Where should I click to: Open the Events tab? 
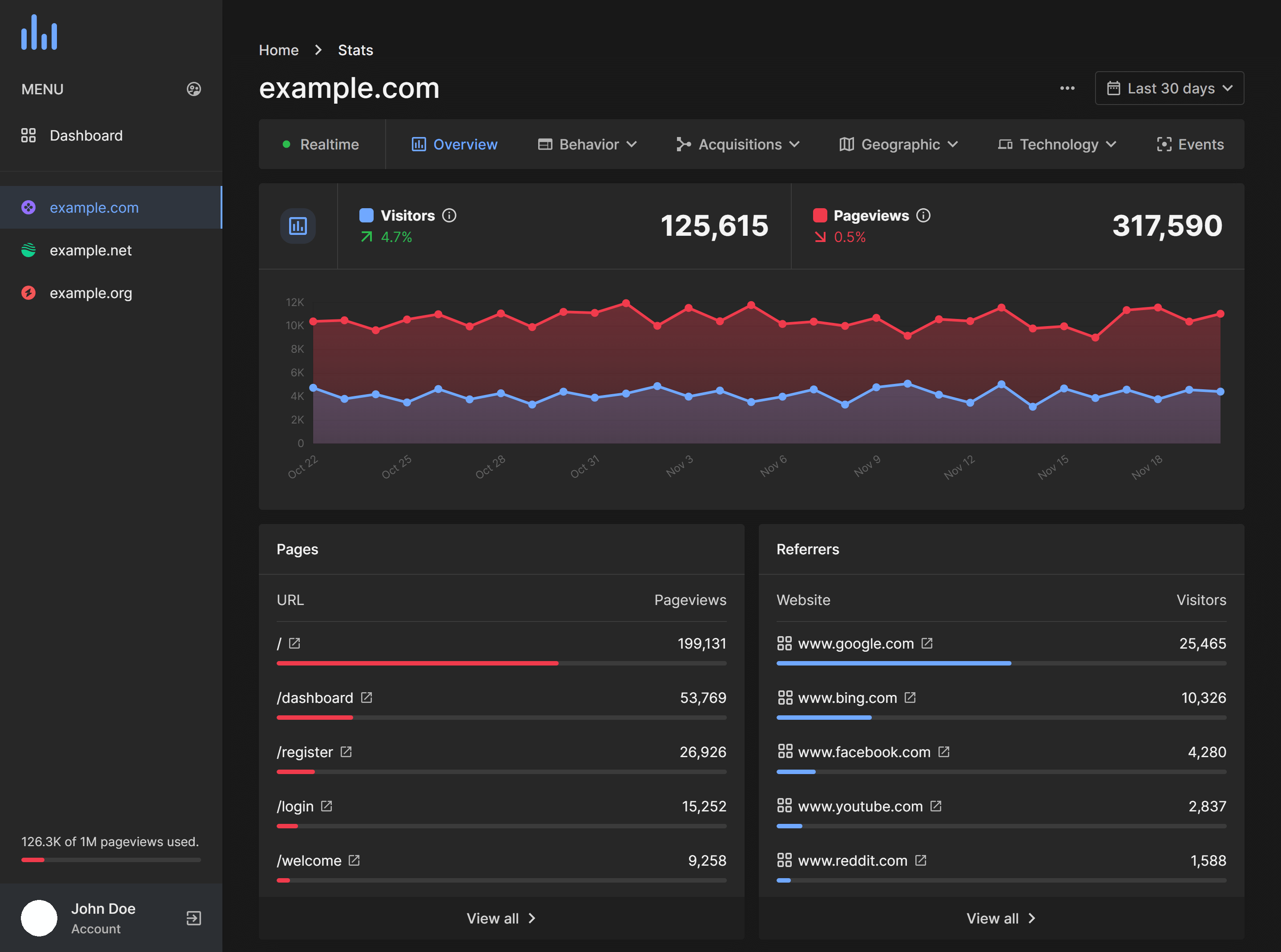1190,144
